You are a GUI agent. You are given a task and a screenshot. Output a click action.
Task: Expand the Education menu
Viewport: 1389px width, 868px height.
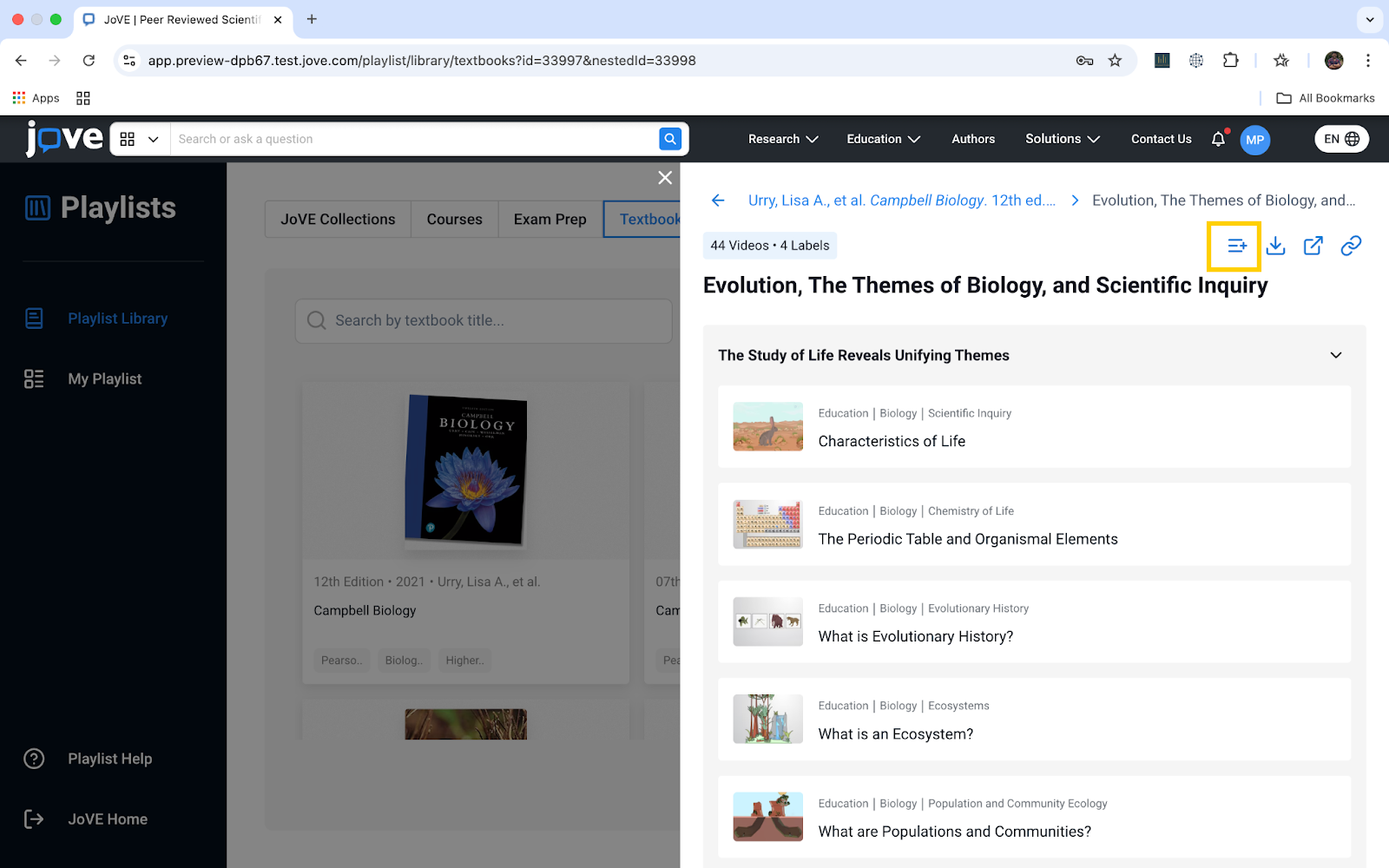[884, 139]
